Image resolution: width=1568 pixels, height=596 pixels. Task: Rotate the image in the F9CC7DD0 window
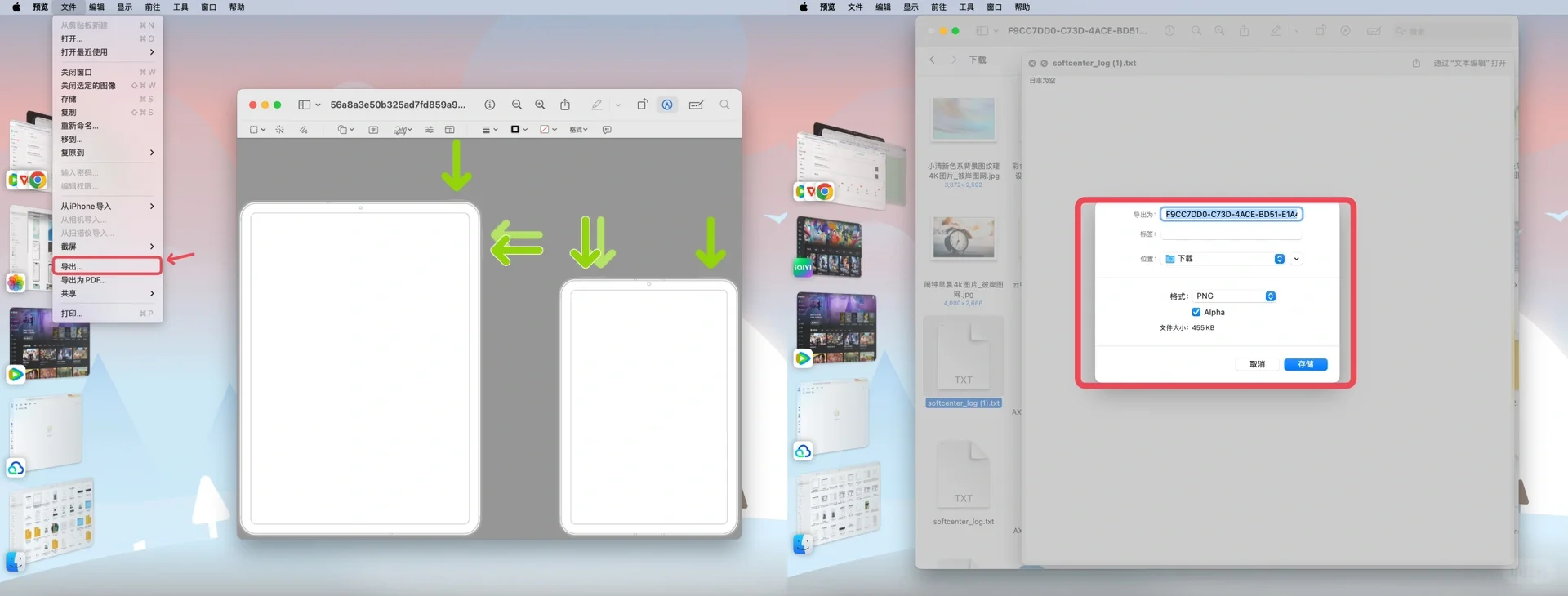tap(1321, 31)
